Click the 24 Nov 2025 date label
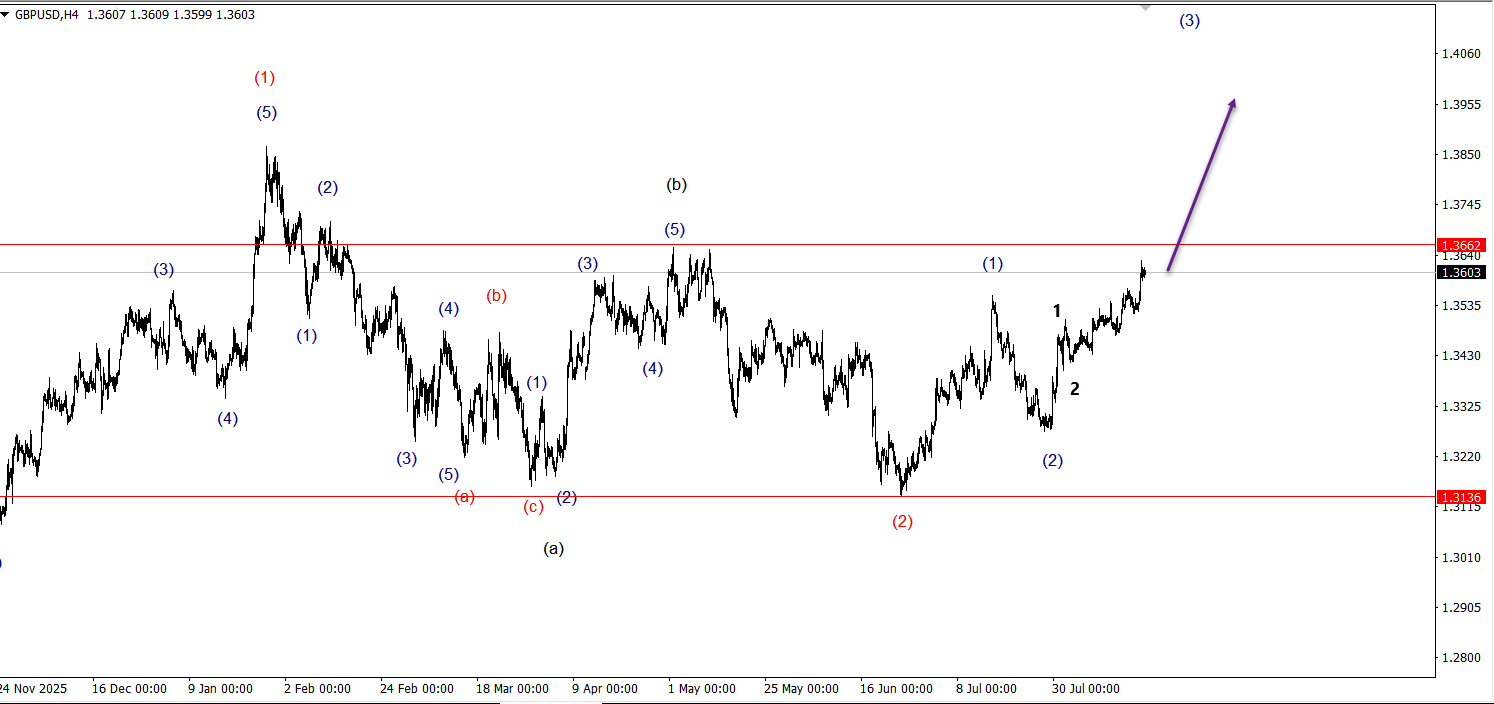The image size is (1494, 704). 34,689
